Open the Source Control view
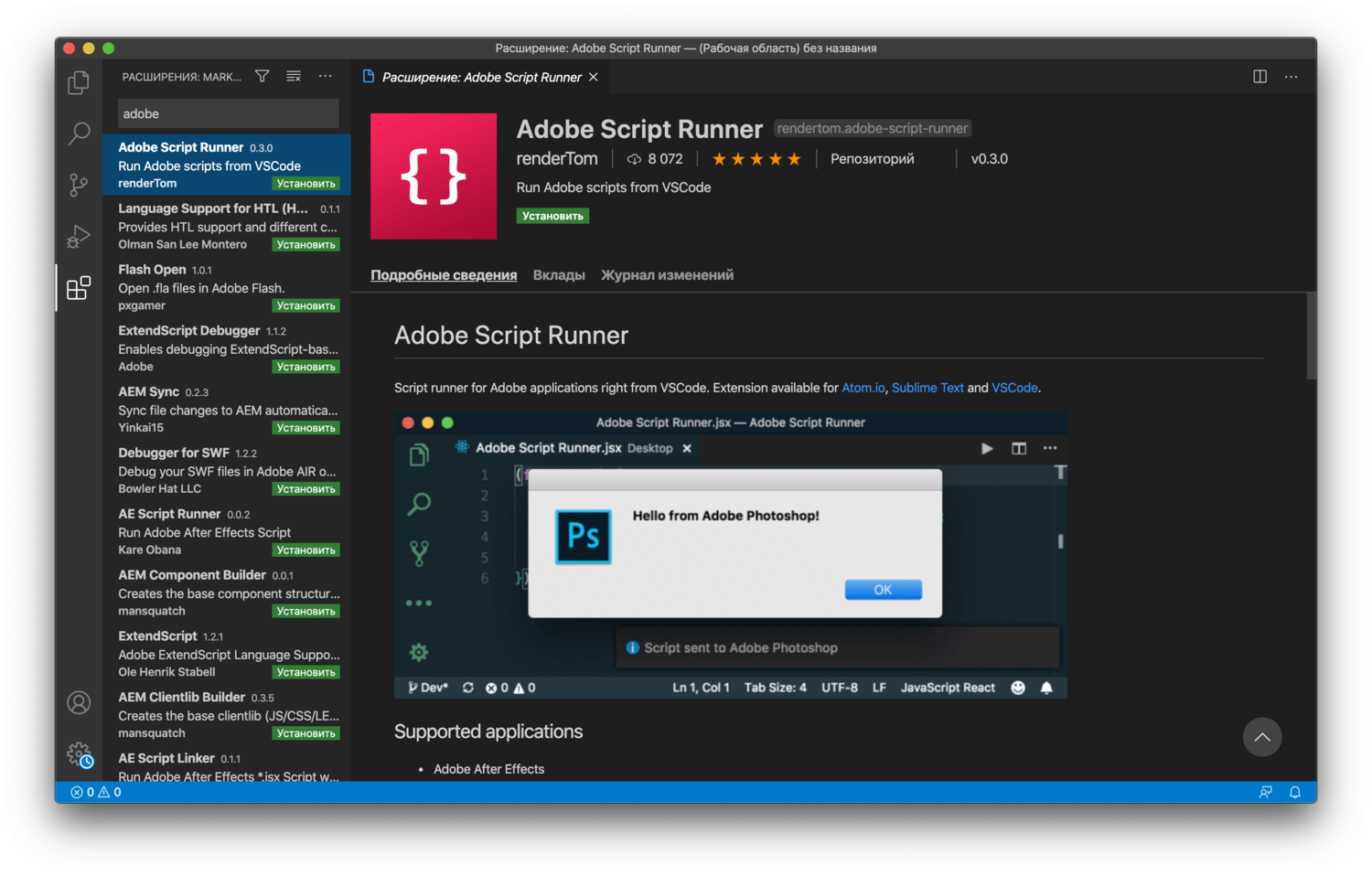Screen dimensions: 1372x876 [x=79, y=185]
